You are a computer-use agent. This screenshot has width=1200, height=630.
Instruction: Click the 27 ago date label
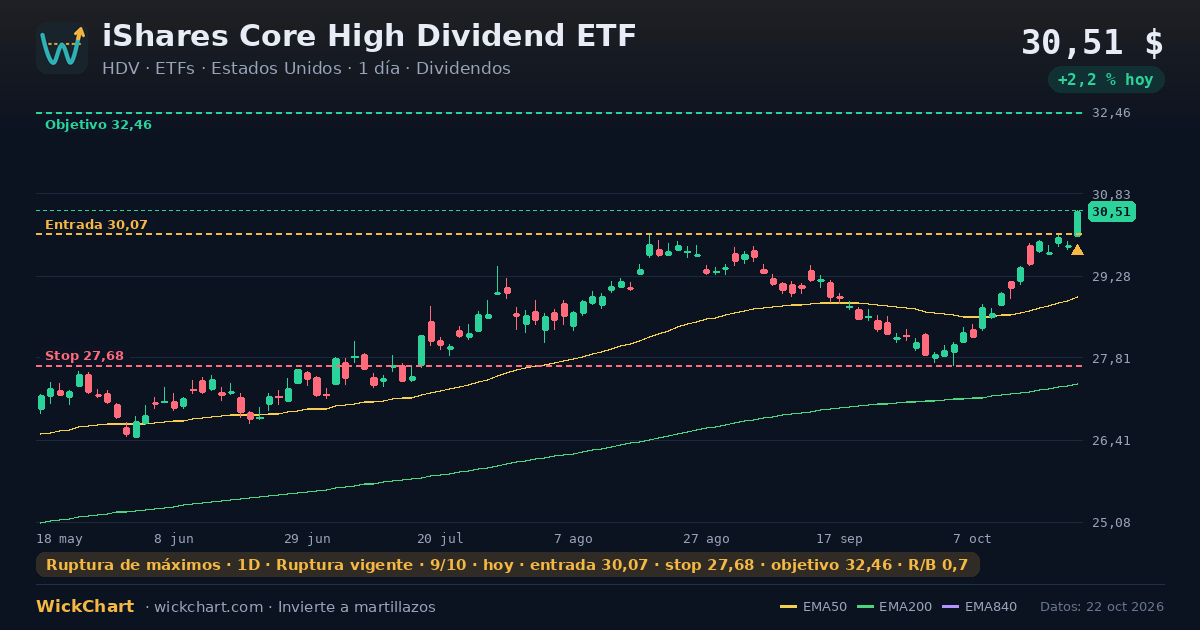point(706,539)
